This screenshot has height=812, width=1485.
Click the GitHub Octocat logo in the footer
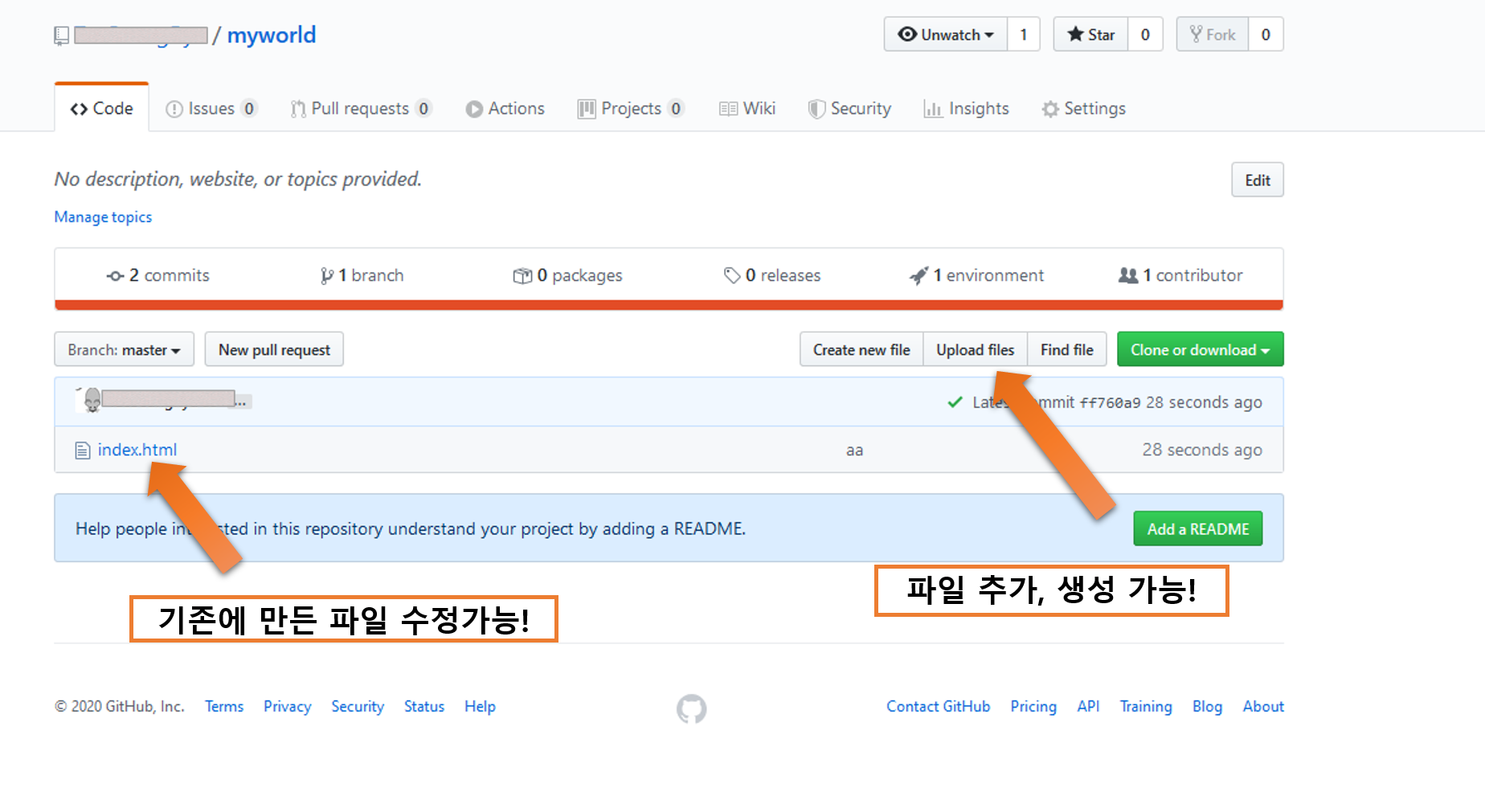[691, 708]
